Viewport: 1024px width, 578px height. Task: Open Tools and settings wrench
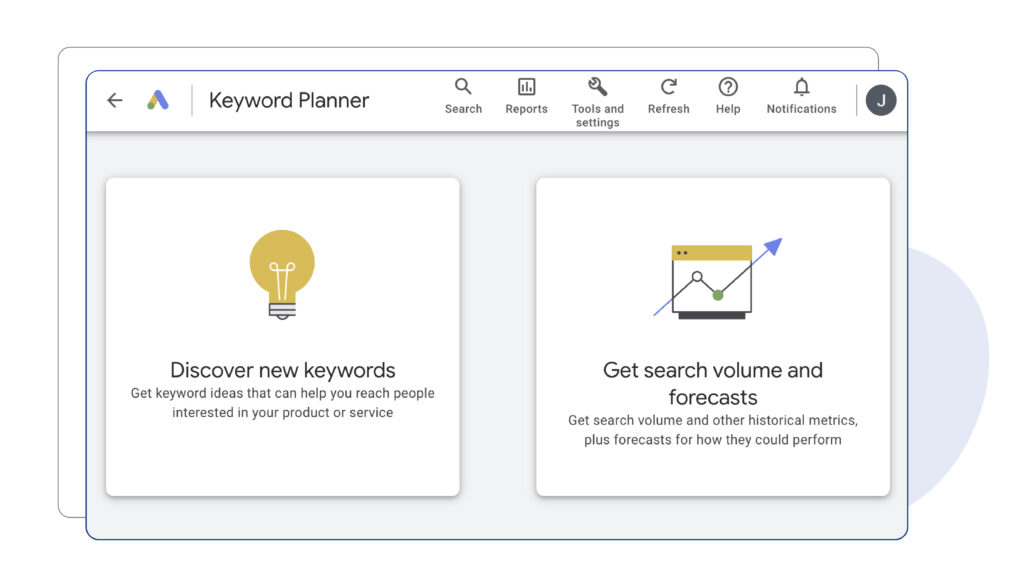coord(598,86)
